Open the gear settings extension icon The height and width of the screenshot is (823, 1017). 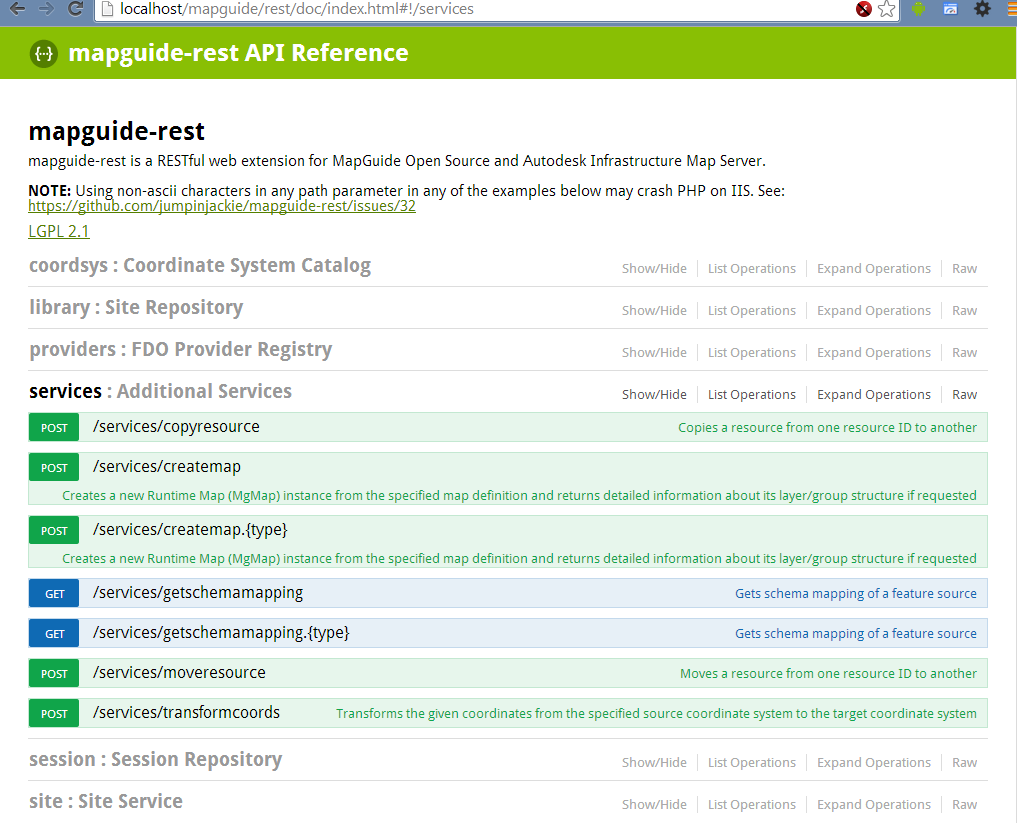point(983,9)
